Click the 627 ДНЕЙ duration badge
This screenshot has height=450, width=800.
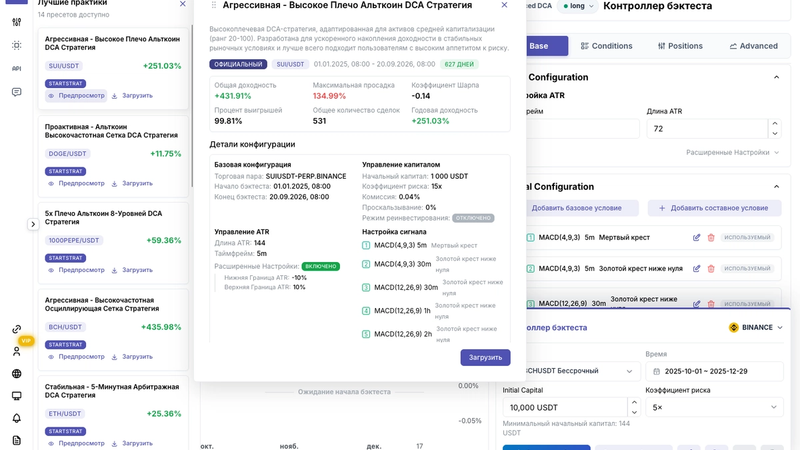click(x=459, y=64)
